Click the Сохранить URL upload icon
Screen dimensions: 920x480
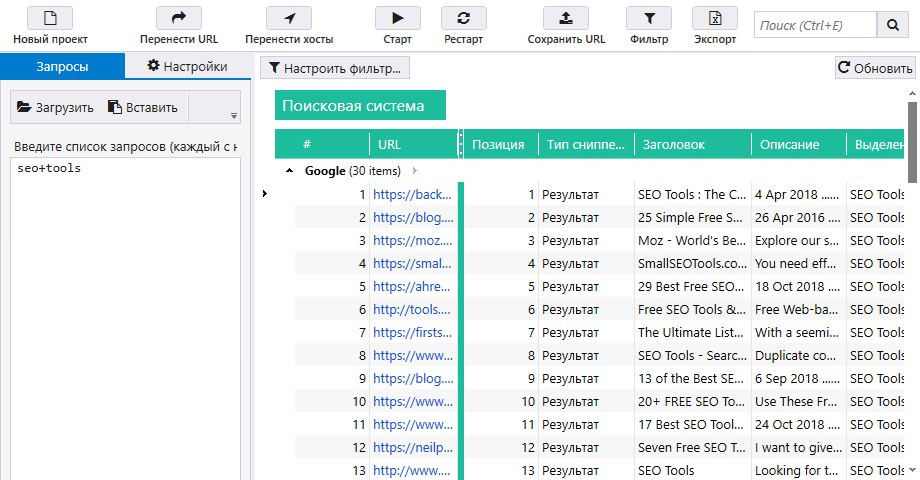point(566,18)
